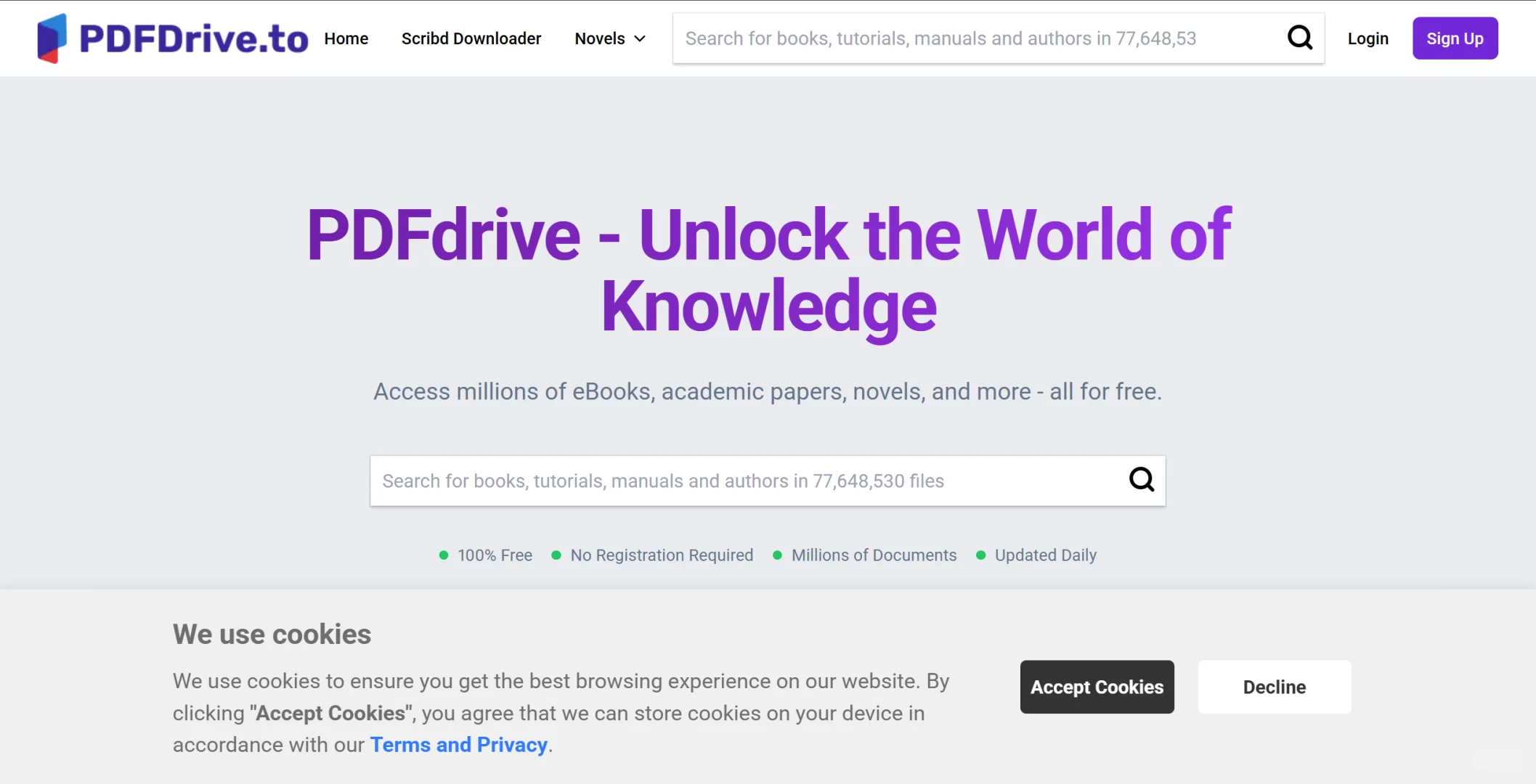The height and width of the screenshot is (784, 1536).
Task: Click the PDFDrive.to logo
Action: point(173,38)
